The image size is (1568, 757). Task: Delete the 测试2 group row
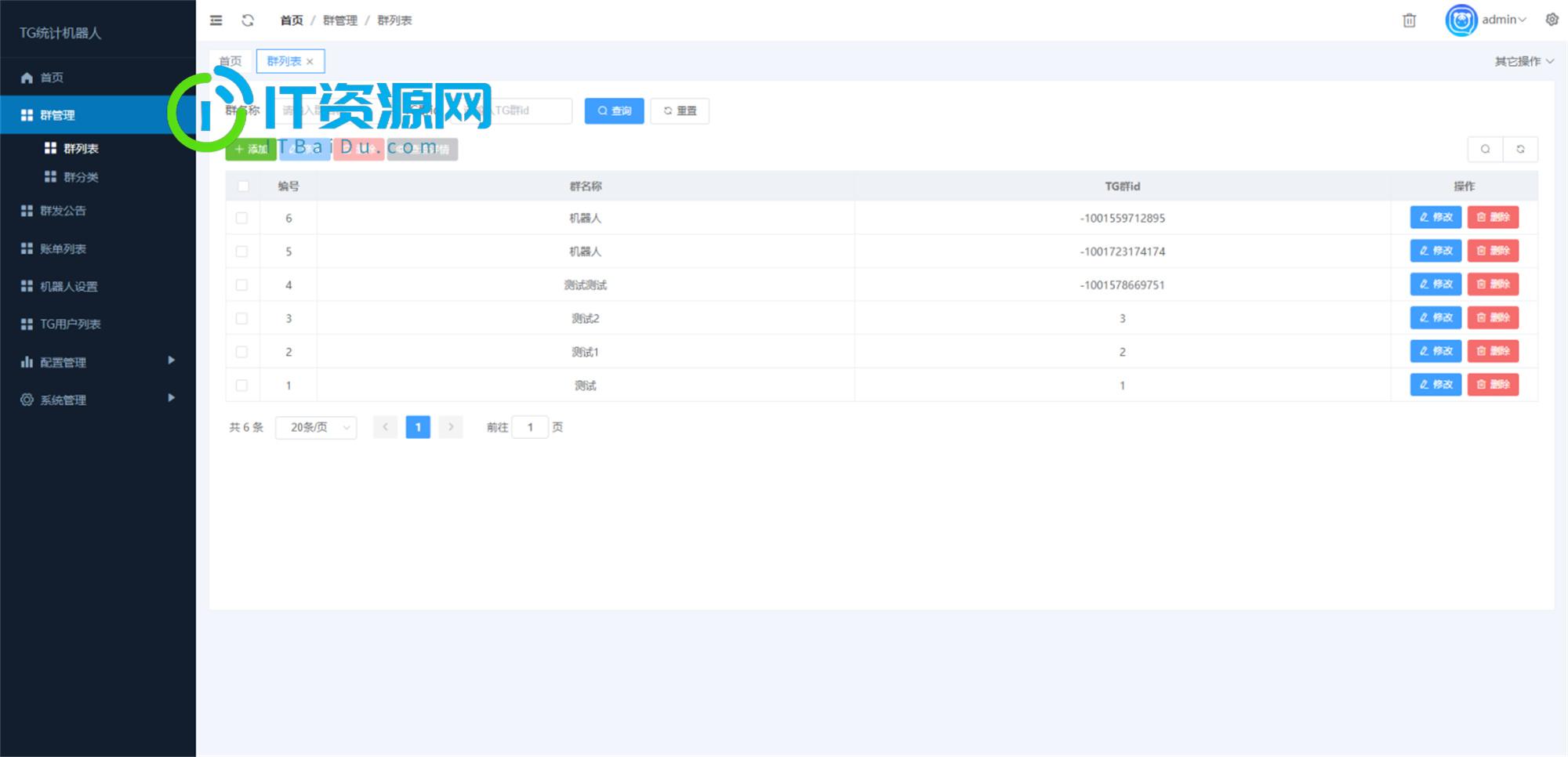(x=1493, y=317)
